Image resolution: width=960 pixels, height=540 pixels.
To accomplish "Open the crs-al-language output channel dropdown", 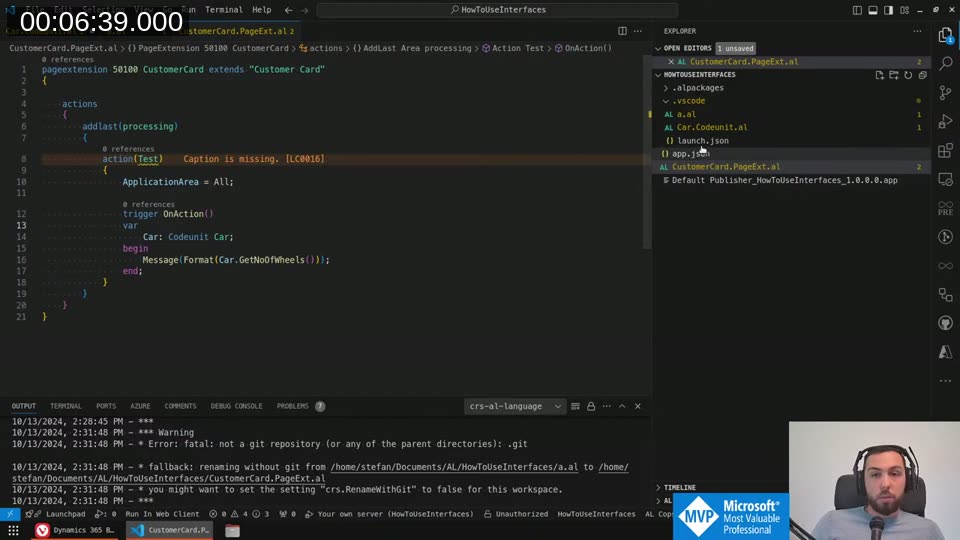I will pos(515,406).
